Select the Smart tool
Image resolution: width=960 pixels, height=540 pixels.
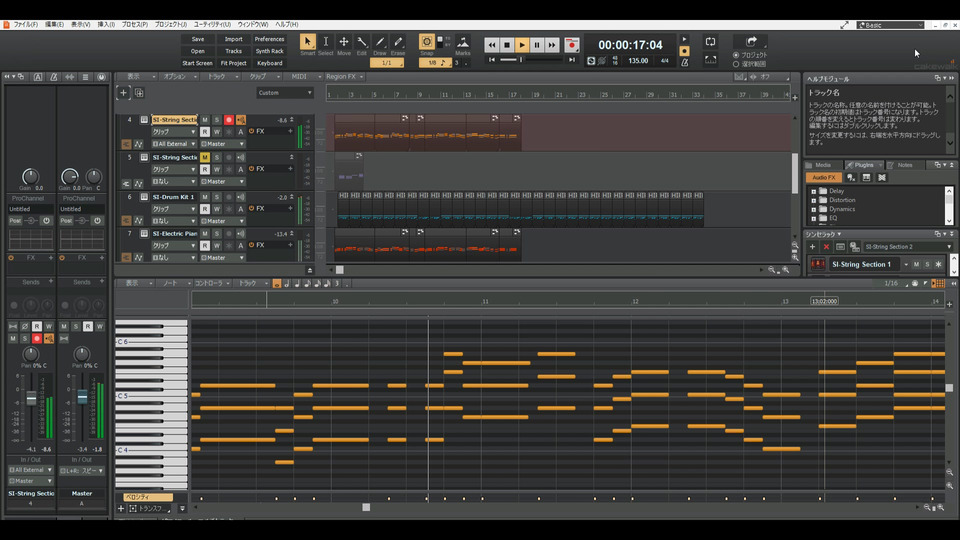pos(308,43)
